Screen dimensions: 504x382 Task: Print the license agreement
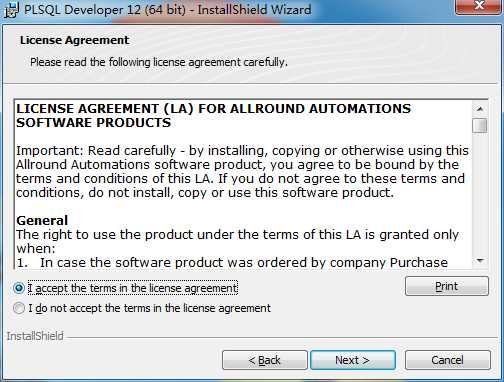click(447, 286)
